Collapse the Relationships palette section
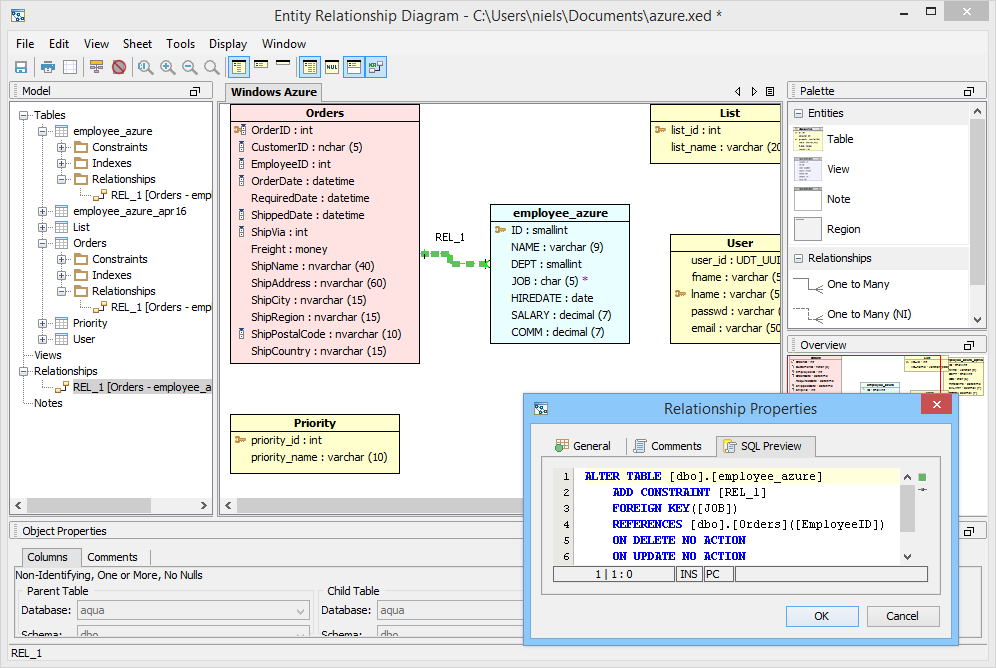This screenshot has width=996, height=668. pyautogui.click(x=798, y=258)
